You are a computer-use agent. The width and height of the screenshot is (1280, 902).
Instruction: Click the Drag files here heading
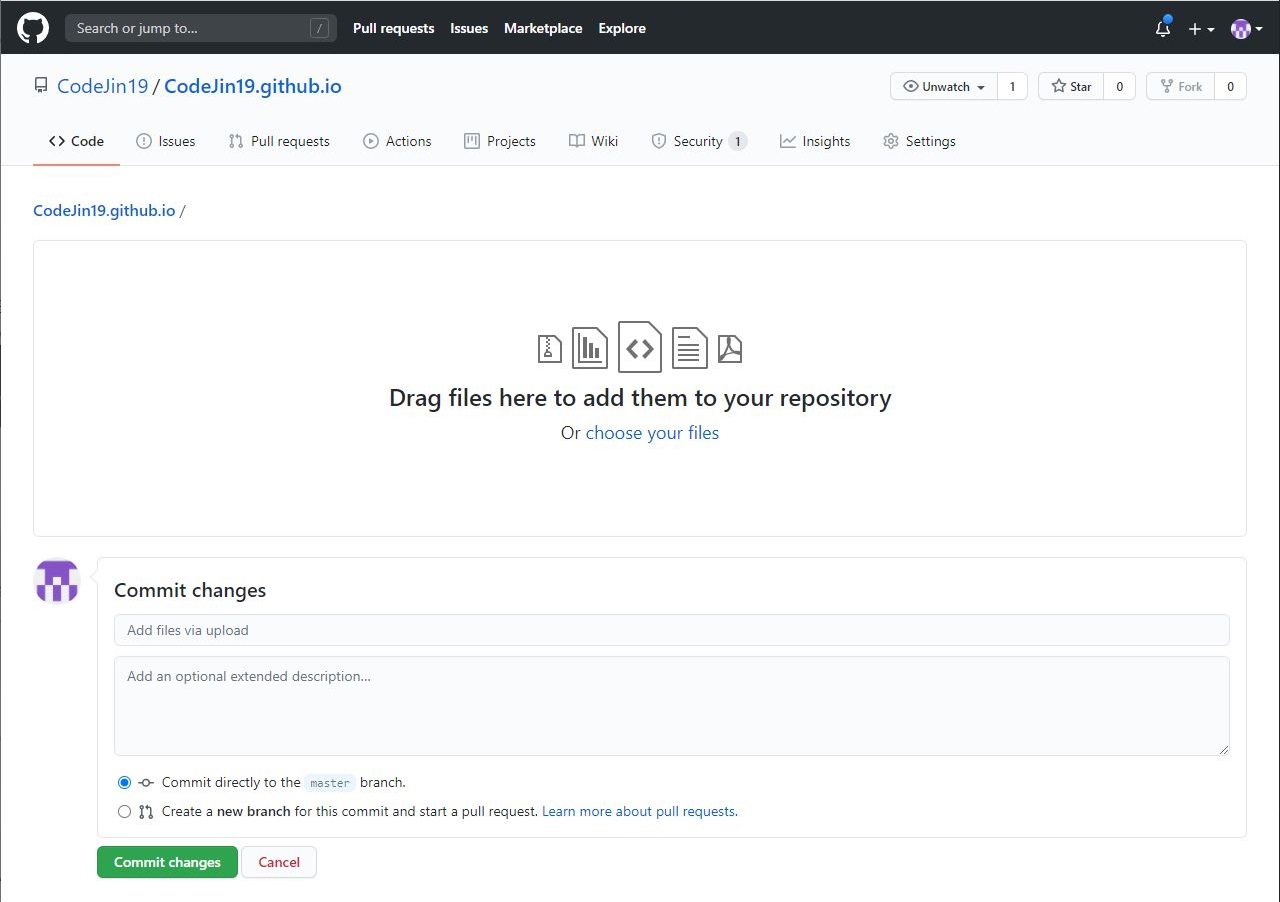(x=640, y=398)
